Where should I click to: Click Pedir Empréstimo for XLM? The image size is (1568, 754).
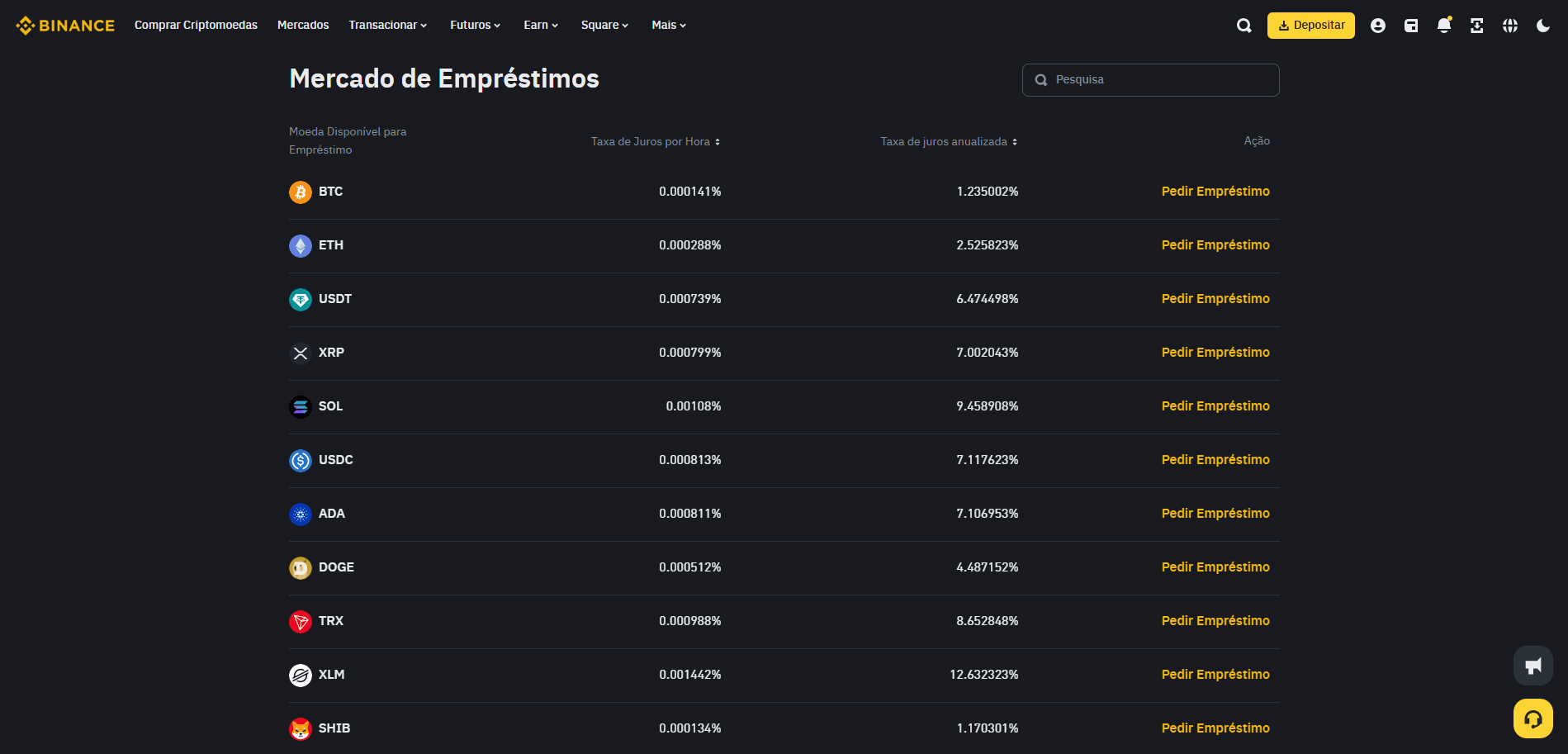click(x=1215, y=675)
